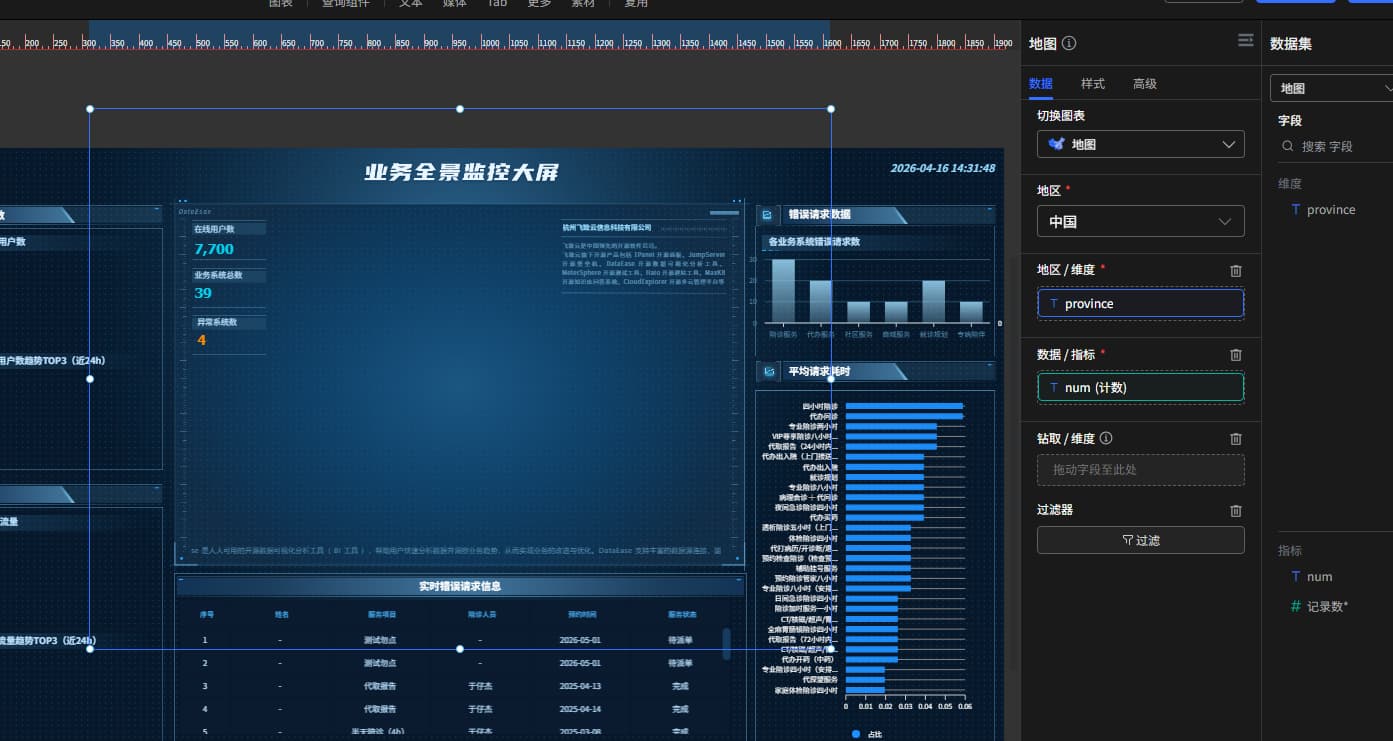Collapse the 地图 property panel via menu icon
The image size is (1393, 741).
coord(1245,41)
